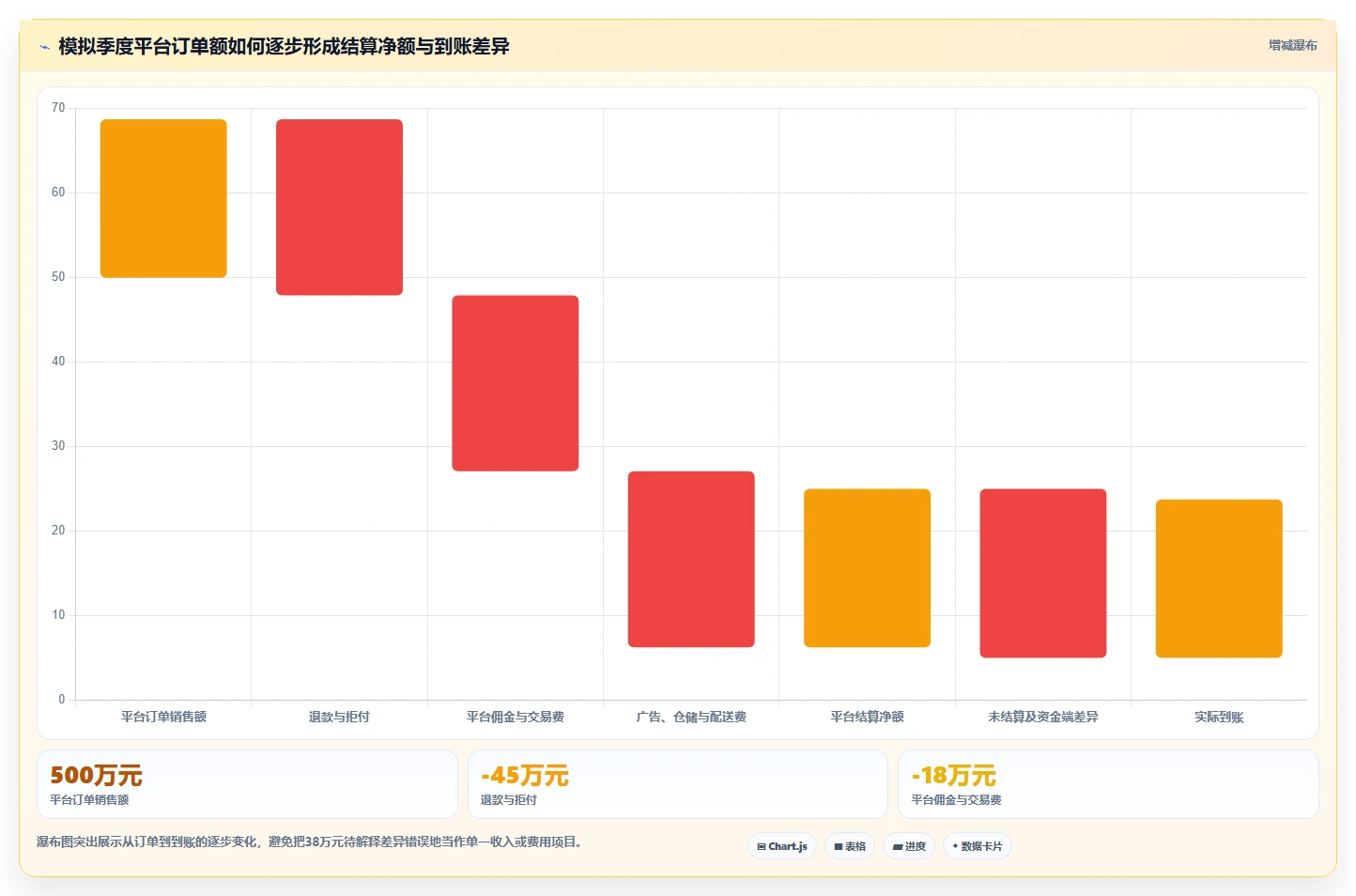This screenshot has height=896, width=1356.
Task: Select the 平台订单销售额 orange bar
Action: 163,198
